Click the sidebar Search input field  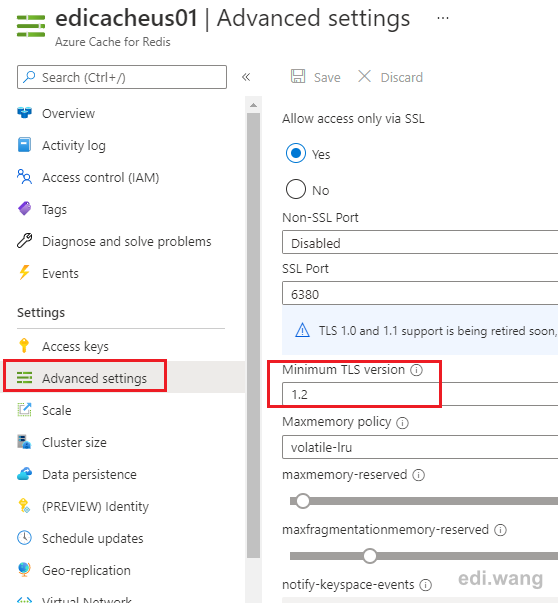[x=122, y=77]
